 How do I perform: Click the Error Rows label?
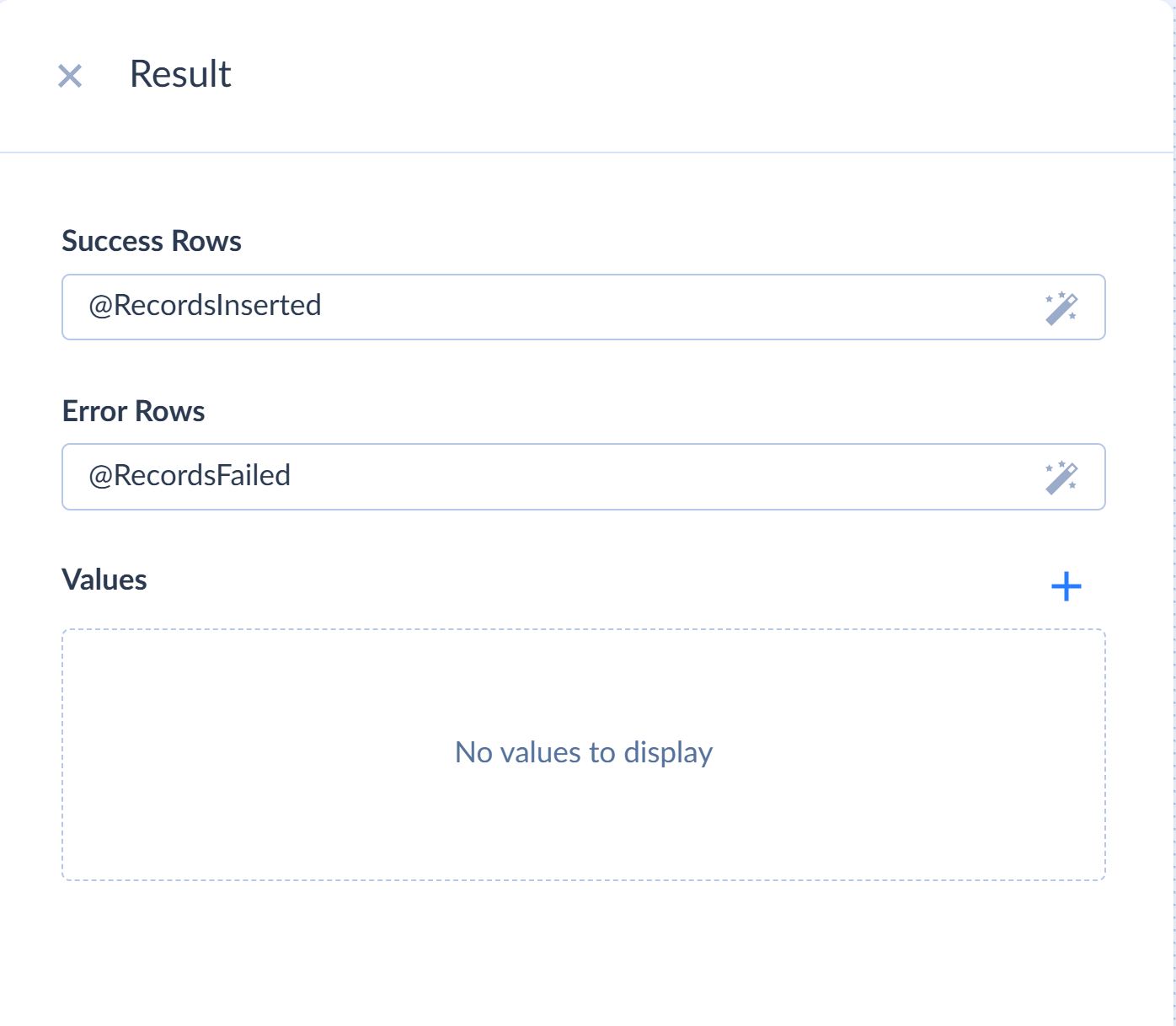click(x=133, y=412)
